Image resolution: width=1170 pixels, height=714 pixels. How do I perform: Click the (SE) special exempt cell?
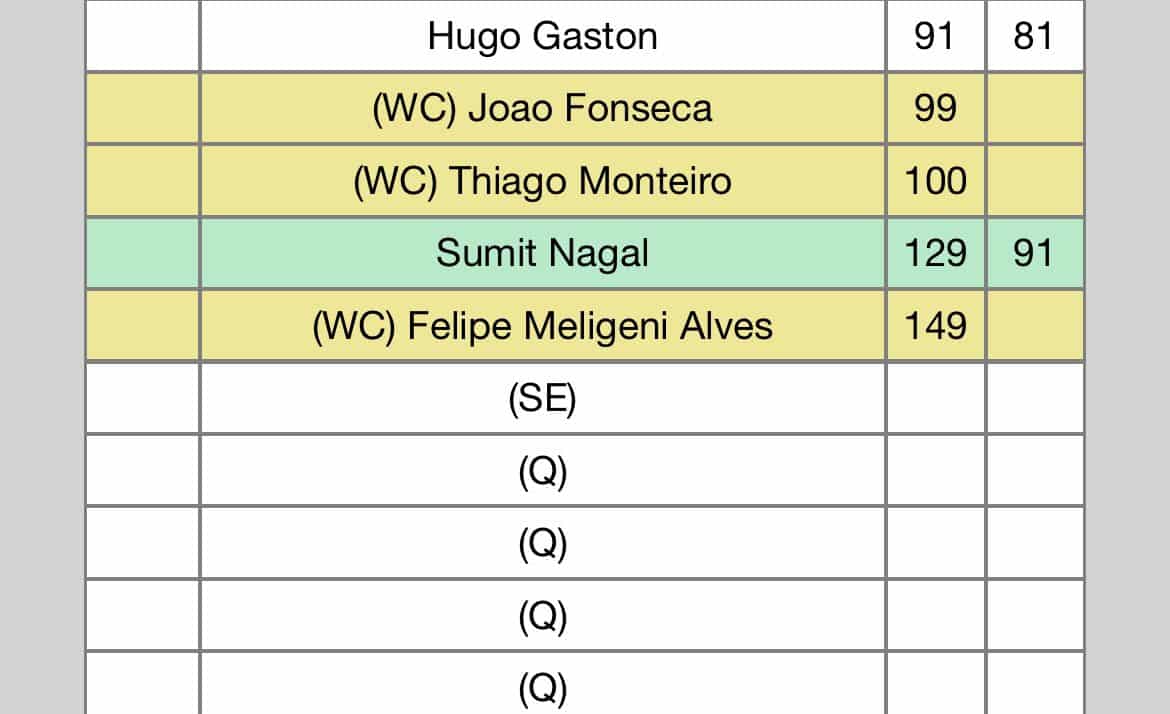click(x=542, y=398)
